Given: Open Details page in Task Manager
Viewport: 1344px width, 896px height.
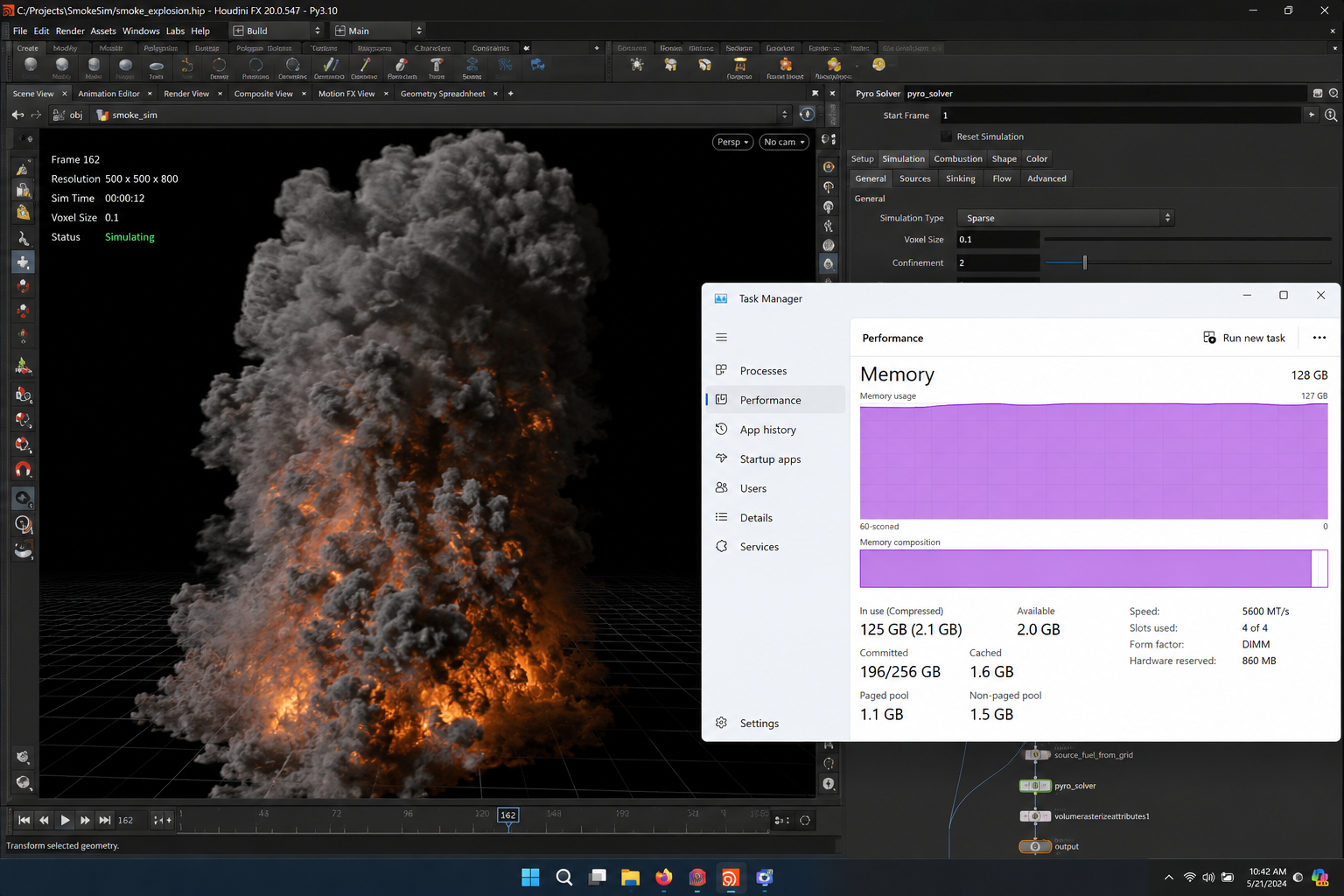Looking at the screenshot, I should pos(775,518).
